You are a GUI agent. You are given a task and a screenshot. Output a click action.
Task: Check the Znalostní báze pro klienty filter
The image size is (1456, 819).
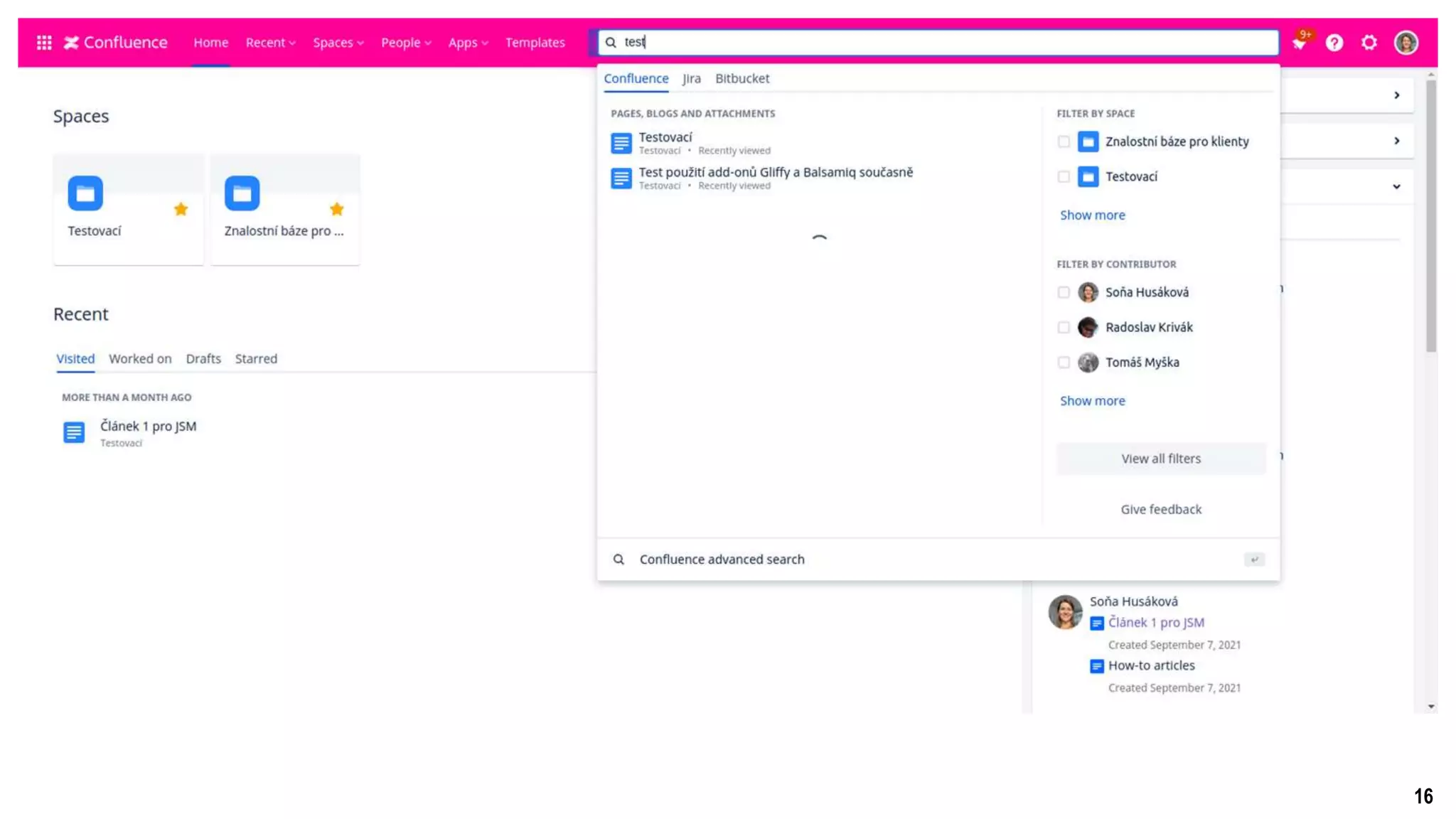pyautogui.click(x=1064, y=141)
